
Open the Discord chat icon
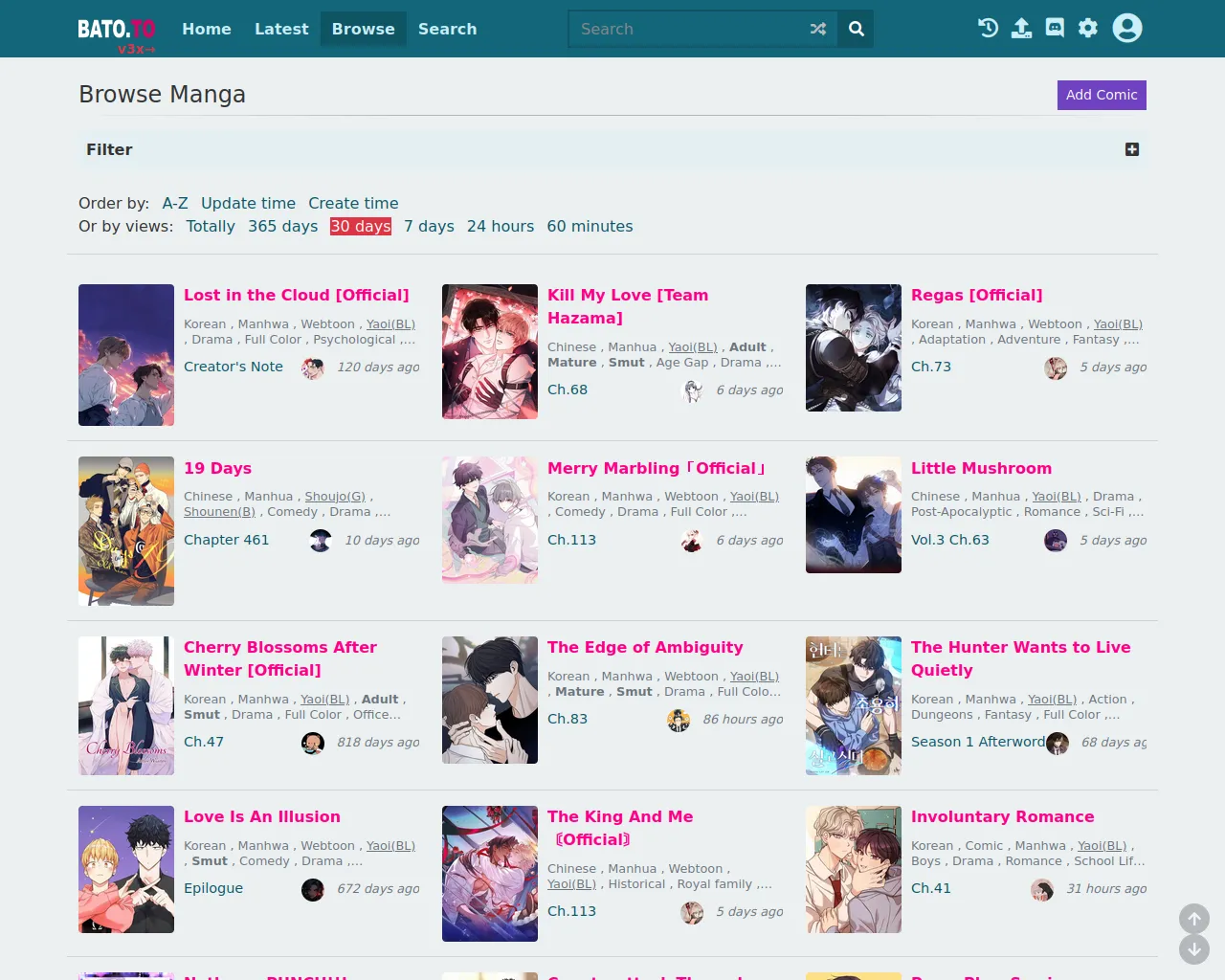tap(1055, 28)
